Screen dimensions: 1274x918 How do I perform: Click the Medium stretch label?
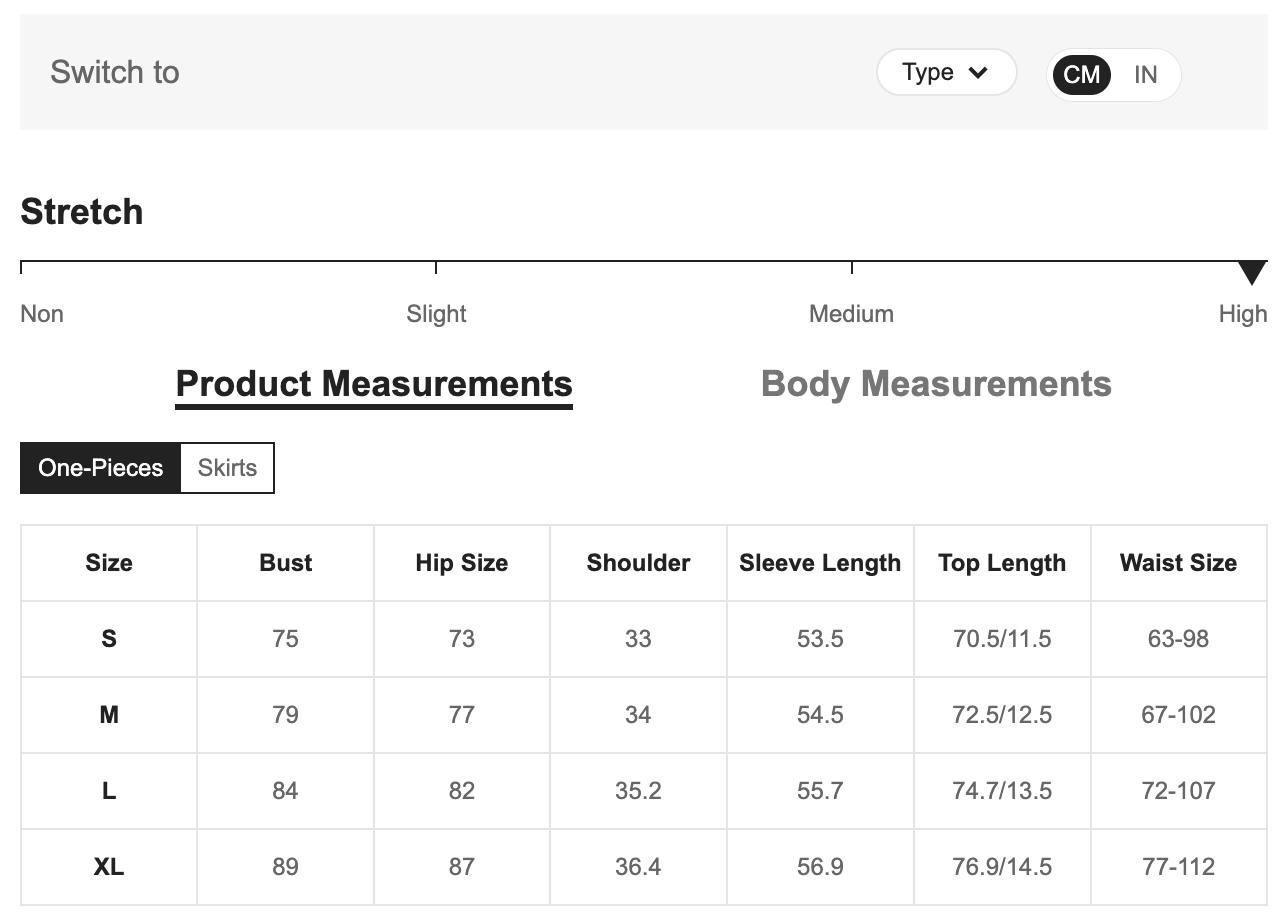pos(851,314)
